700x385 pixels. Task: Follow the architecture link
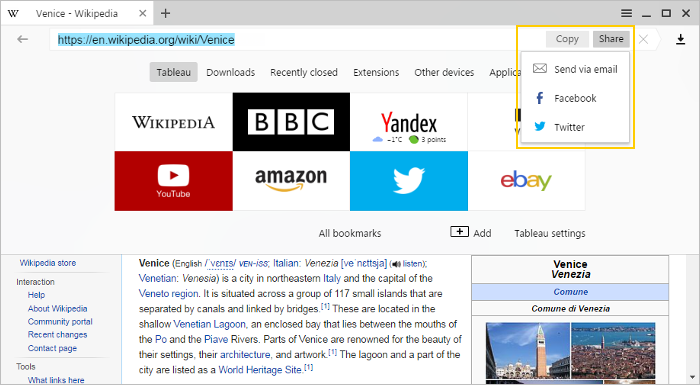(x=245, y=355)
